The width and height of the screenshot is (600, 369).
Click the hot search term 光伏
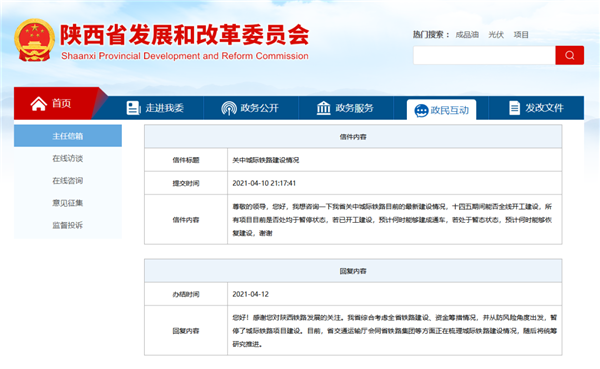coord(496,35)
